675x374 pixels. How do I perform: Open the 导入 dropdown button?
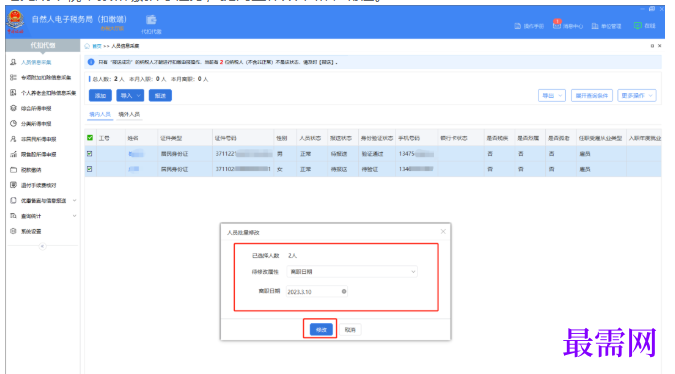pyautogui.click(x=130, y=96)
